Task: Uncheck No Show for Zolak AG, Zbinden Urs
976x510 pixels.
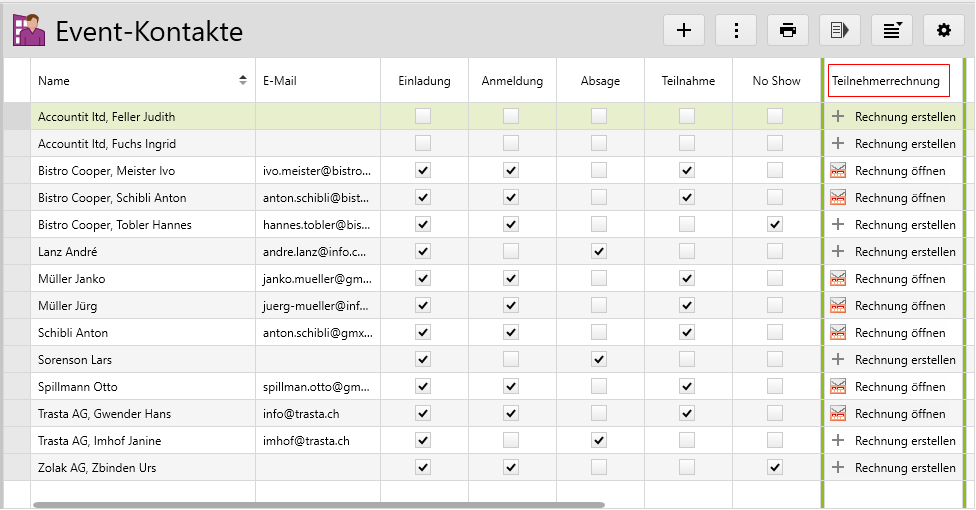Action: click(775, 468)
